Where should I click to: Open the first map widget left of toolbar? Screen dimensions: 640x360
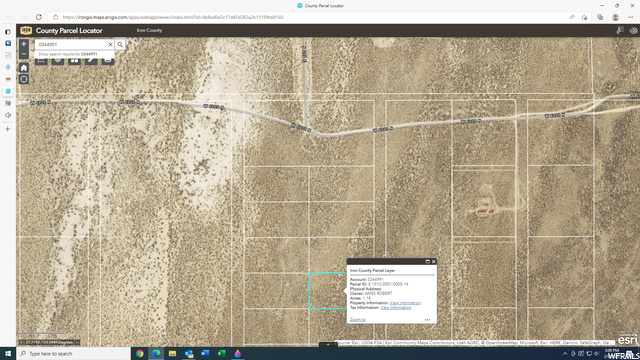click(41, 61)
